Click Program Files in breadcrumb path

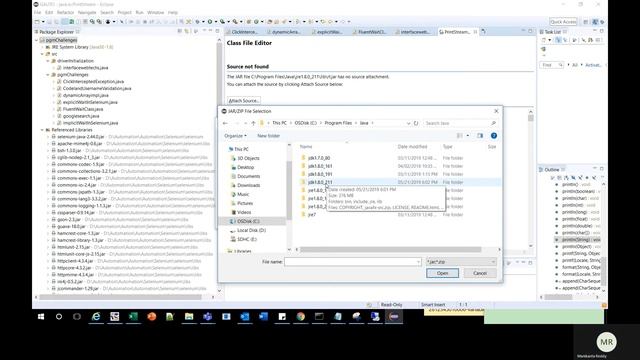pyautogui.click(x=338, y=123)
